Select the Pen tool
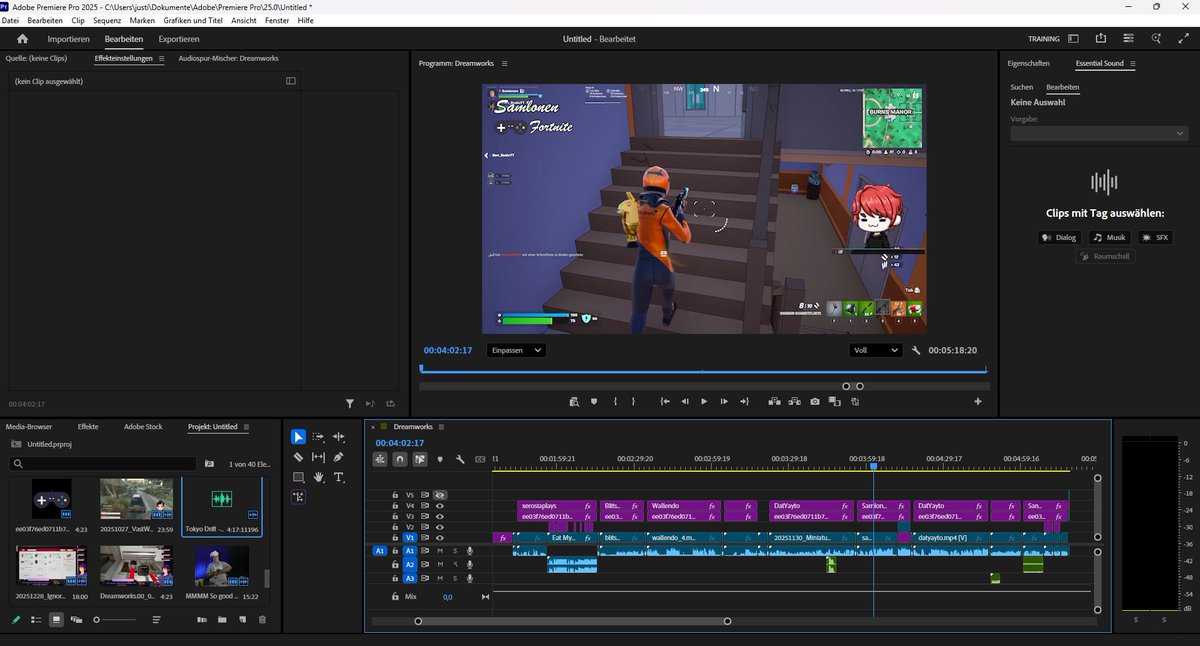 point(339,457)
